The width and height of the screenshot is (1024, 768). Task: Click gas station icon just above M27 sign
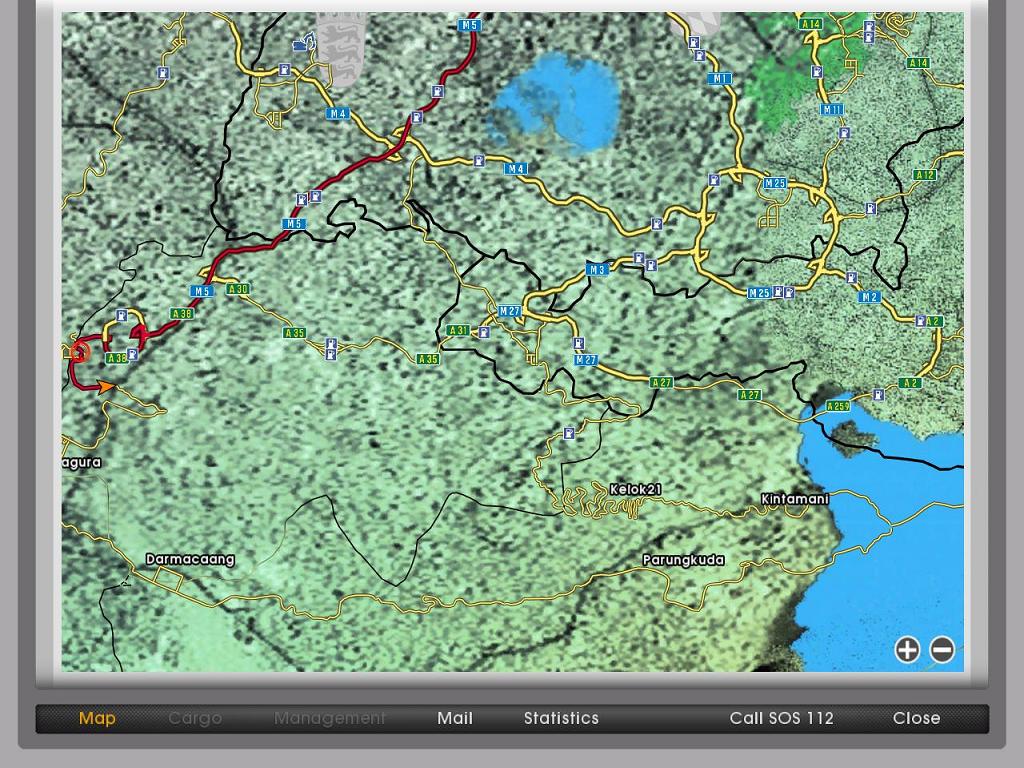point(578,344)
